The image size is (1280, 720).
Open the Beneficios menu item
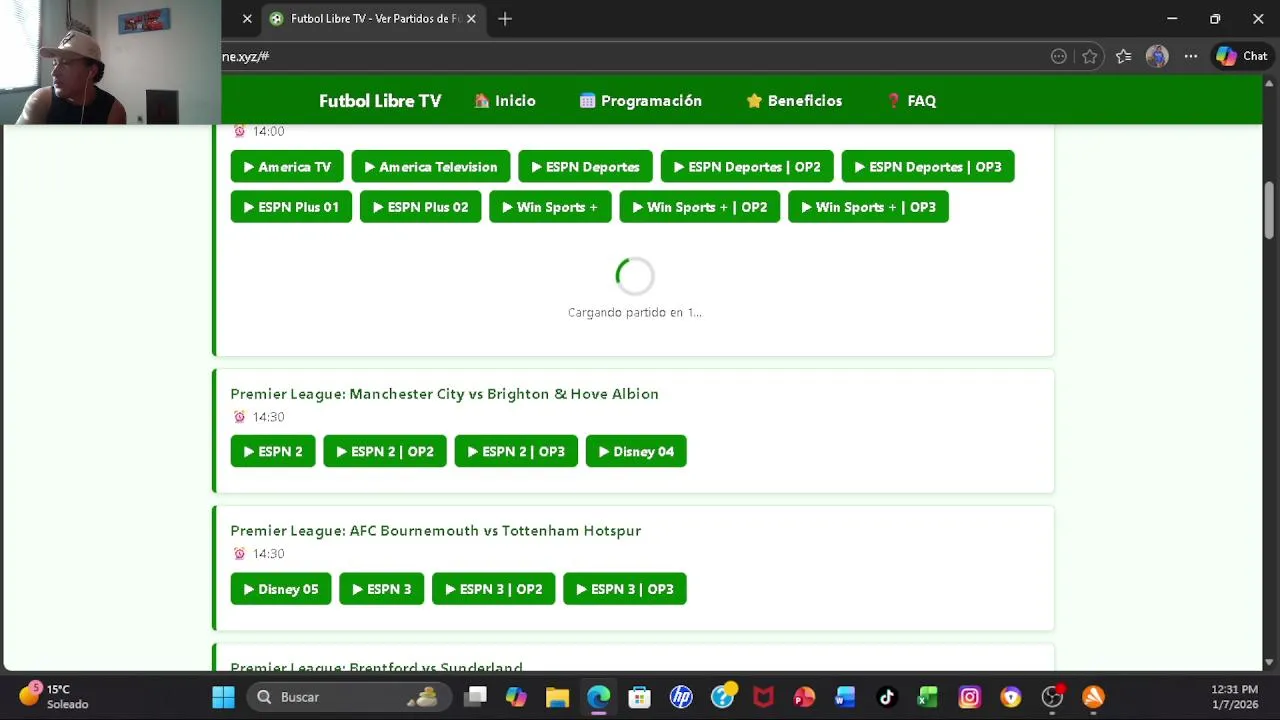pos(794,101)
